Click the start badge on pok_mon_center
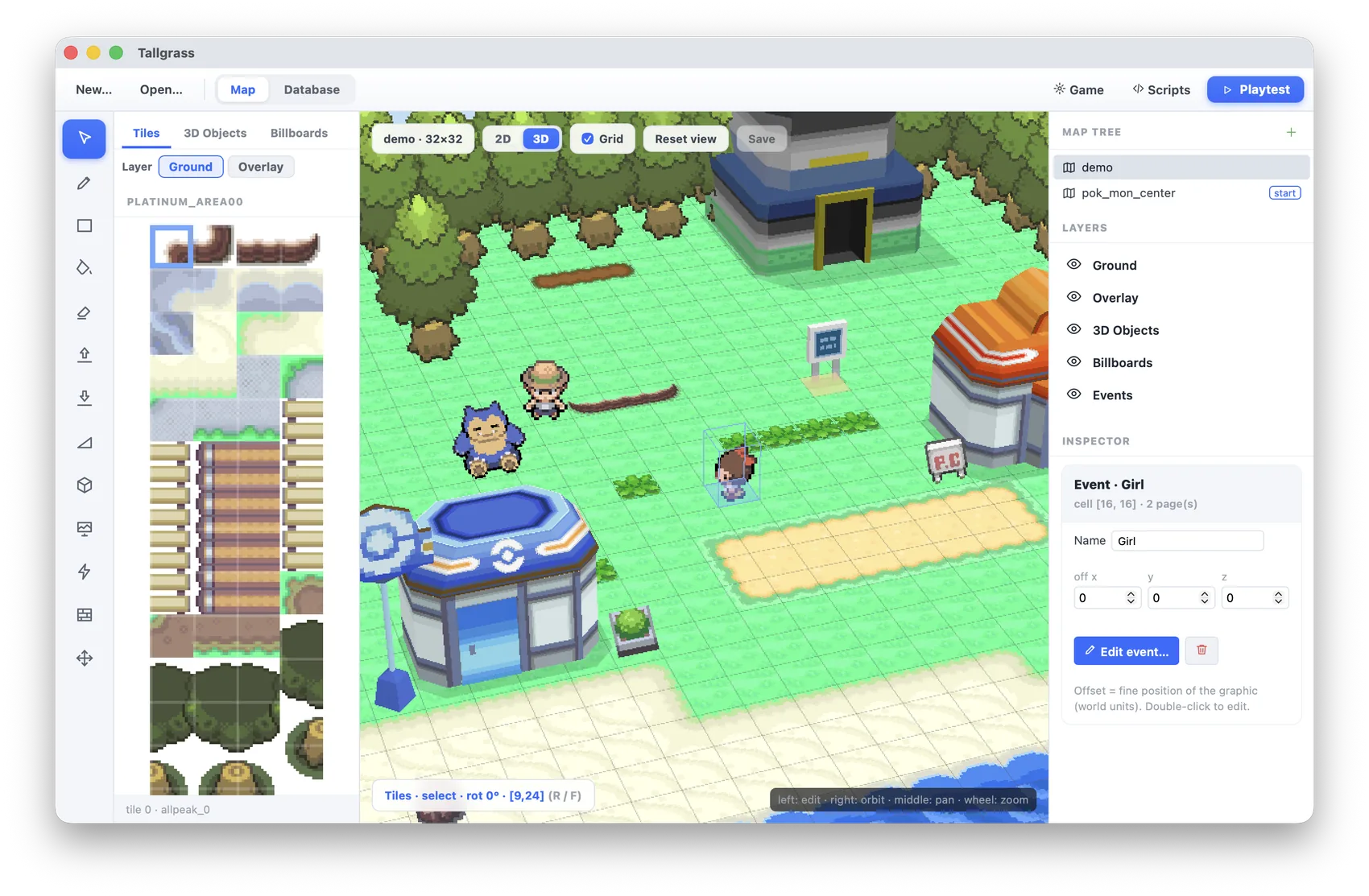The image size is (1369, 896). tap(1284, 193)
